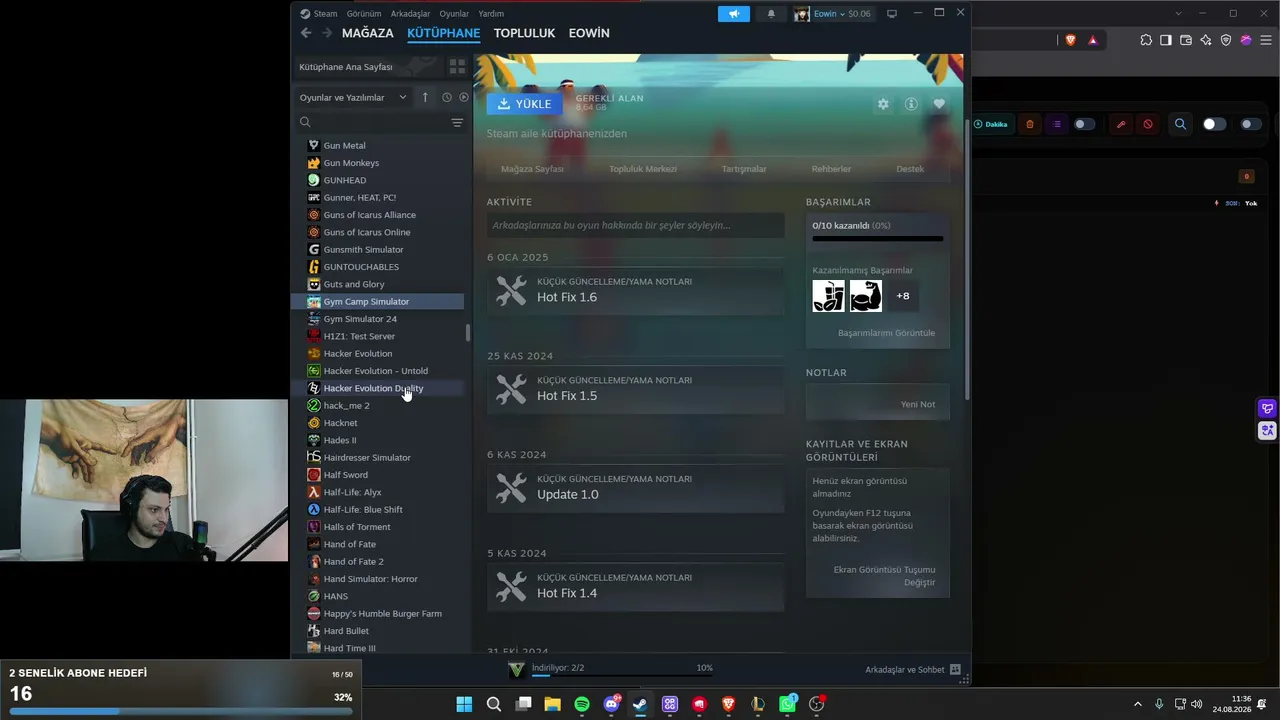This screenshot has width=1280, height=720.
Task: Click the blue magnifier icon on the web page
Action: (1181, 124)
